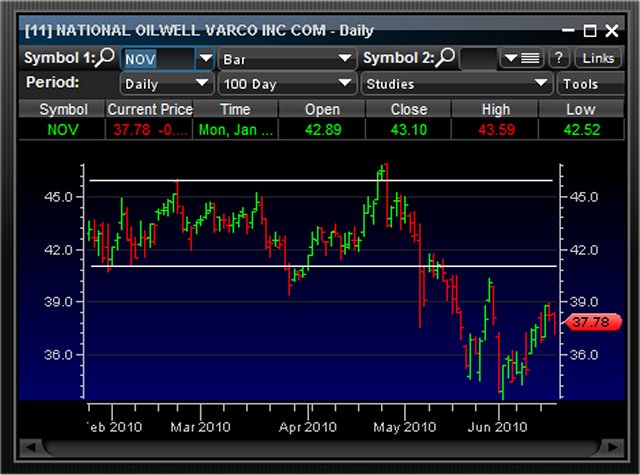Click the right scroll arrow of horizontal scrollbar
The image size is (640, 475).
click(x=612, y=447)
